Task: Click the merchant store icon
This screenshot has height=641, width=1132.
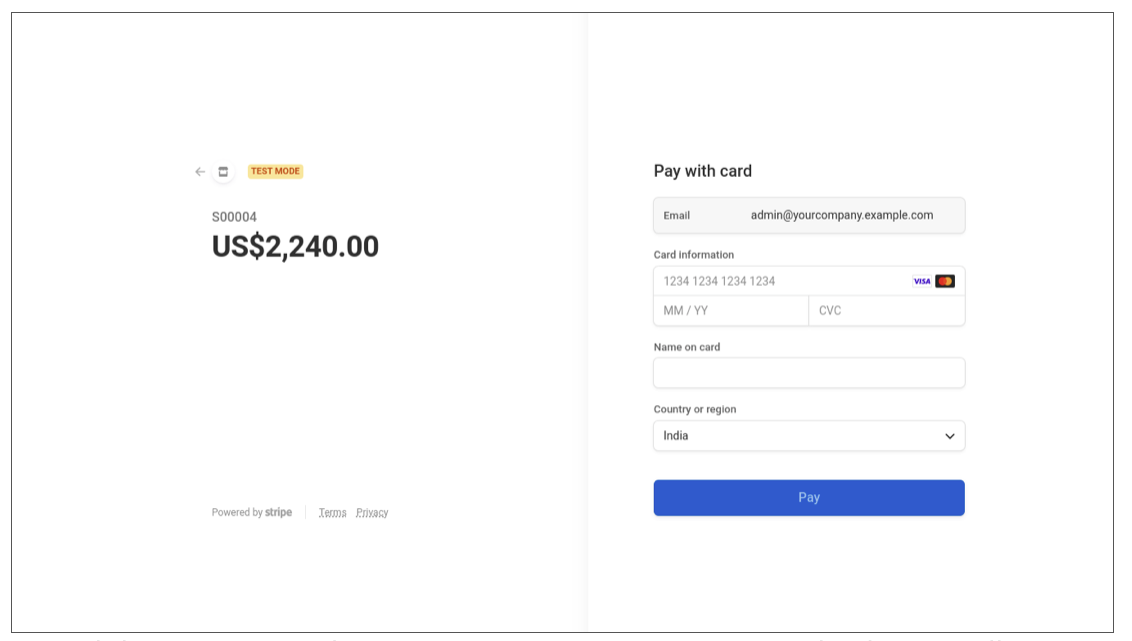Action: point(223,172)
